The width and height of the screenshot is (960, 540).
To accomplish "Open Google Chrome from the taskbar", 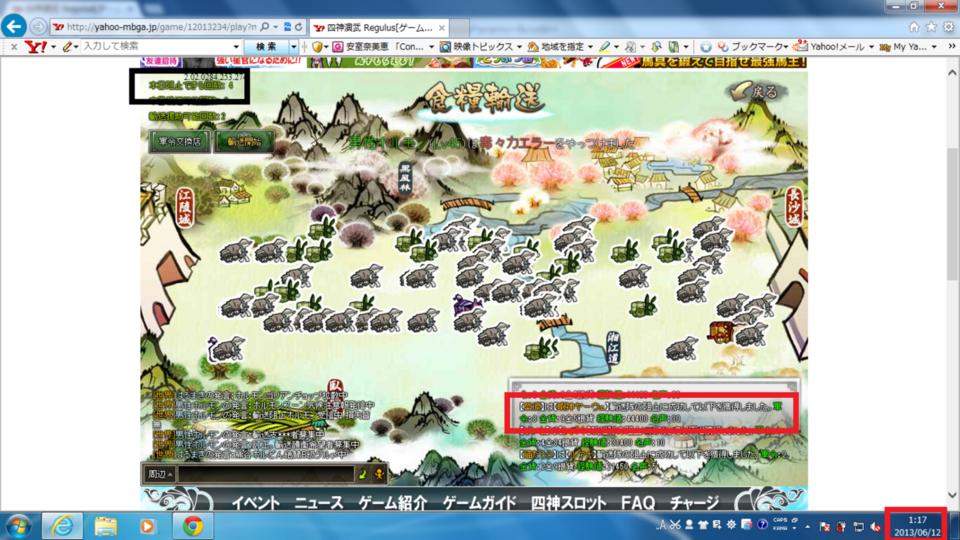I will pyautogui.click(x=193, y=526).
